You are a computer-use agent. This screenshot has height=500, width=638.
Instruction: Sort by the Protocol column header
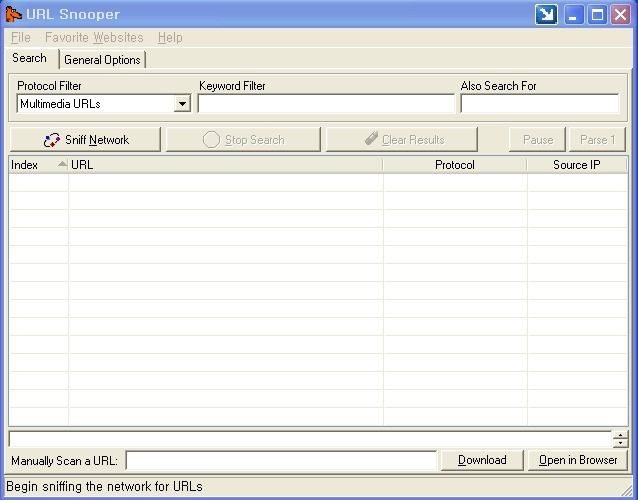pos(455,165)
